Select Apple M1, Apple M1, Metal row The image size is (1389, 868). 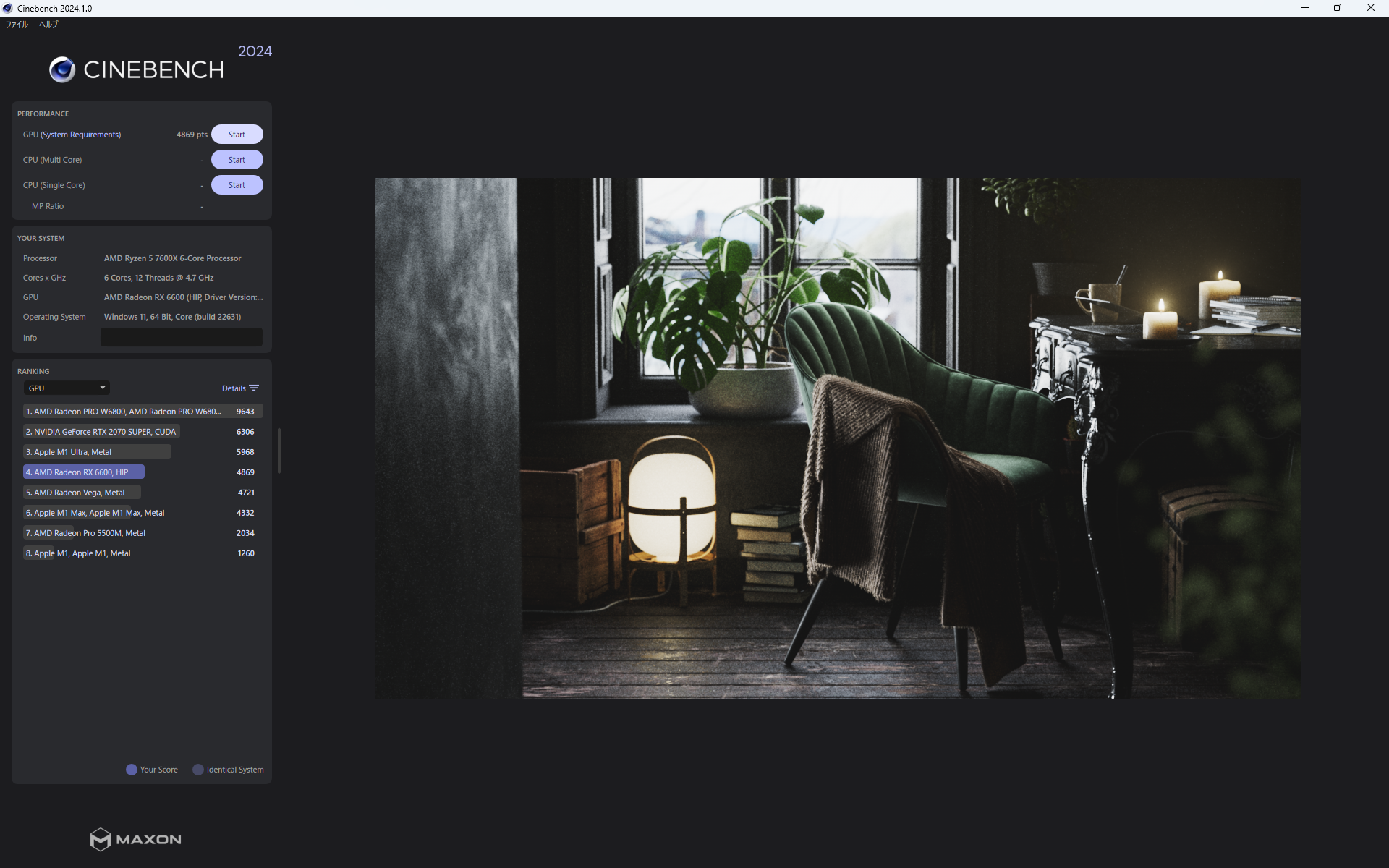[x=143, y=553]
